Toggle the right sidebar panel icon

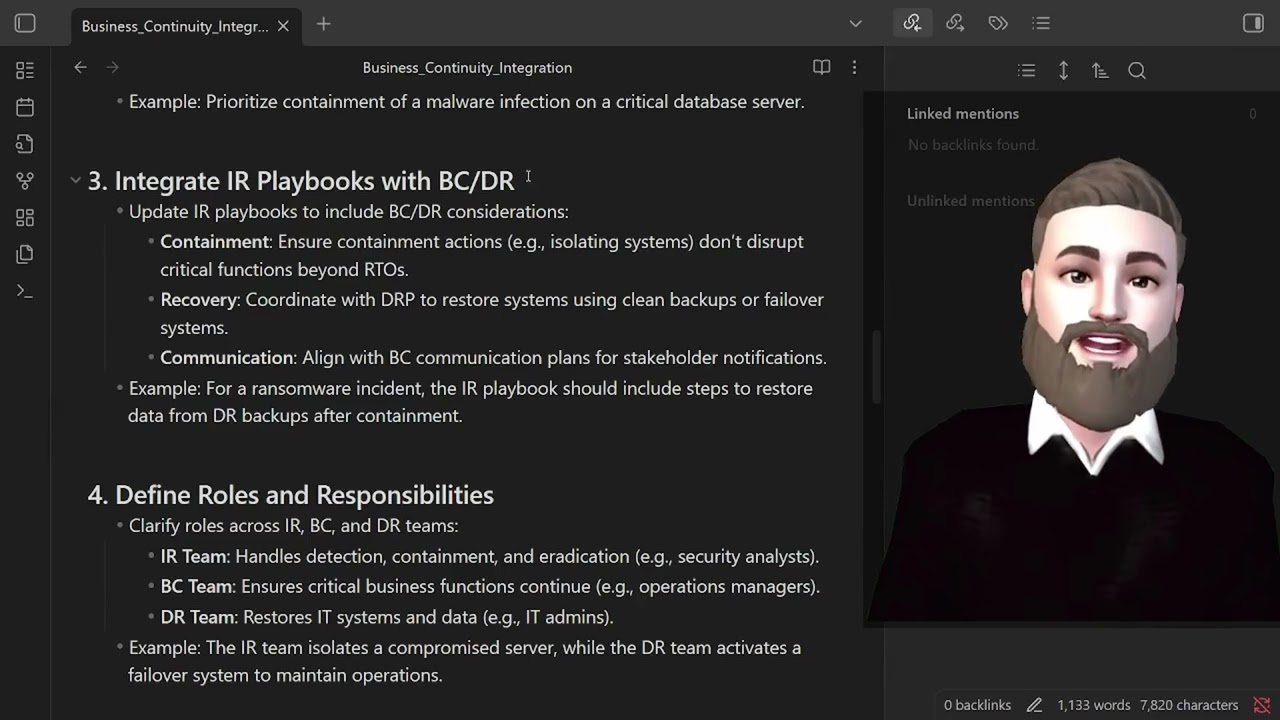[1253, 23]
